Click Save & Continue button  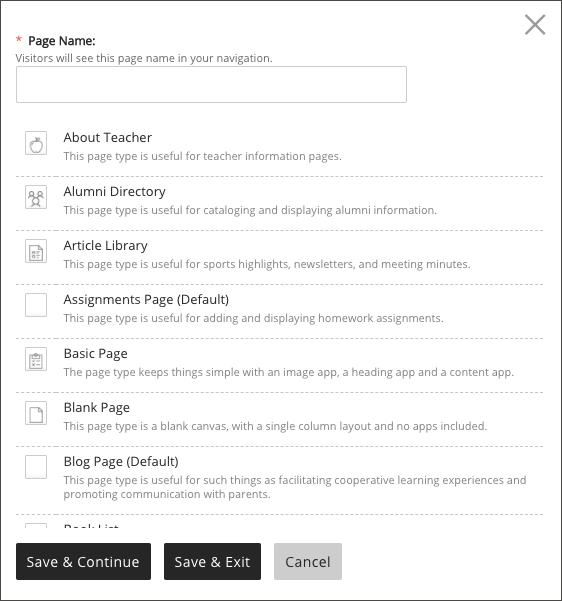click(84, 562)
